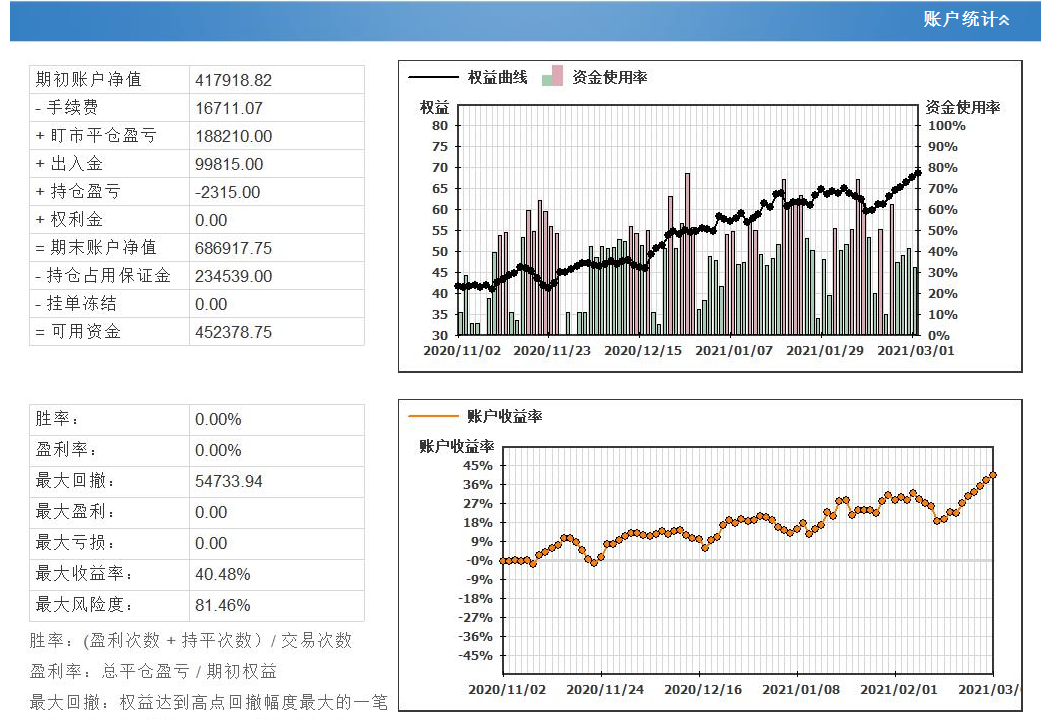Click the 2020/11/02 date on equity chart

click(x=461, y=351)
